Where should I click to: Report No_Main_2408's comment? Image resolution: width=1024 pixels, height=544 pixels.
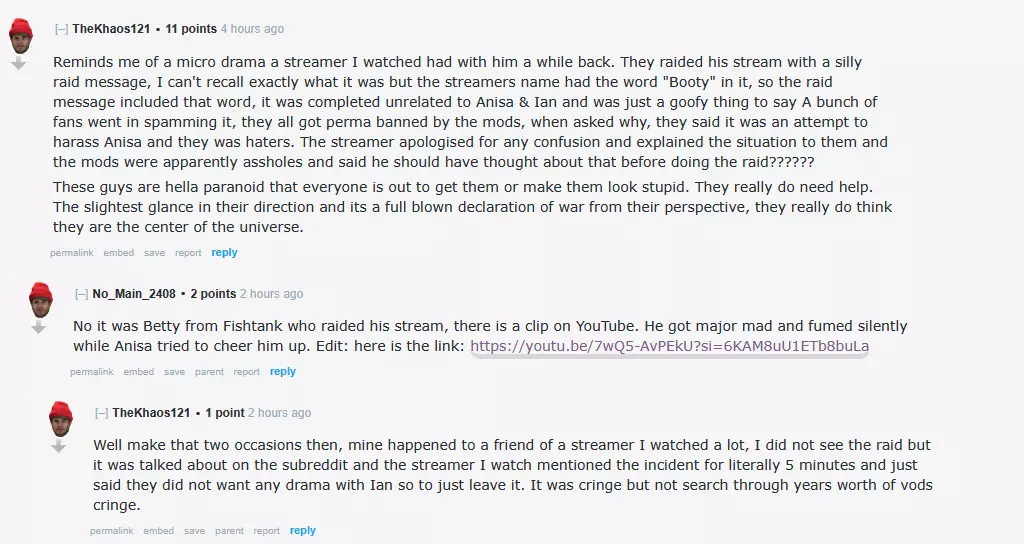246,372
